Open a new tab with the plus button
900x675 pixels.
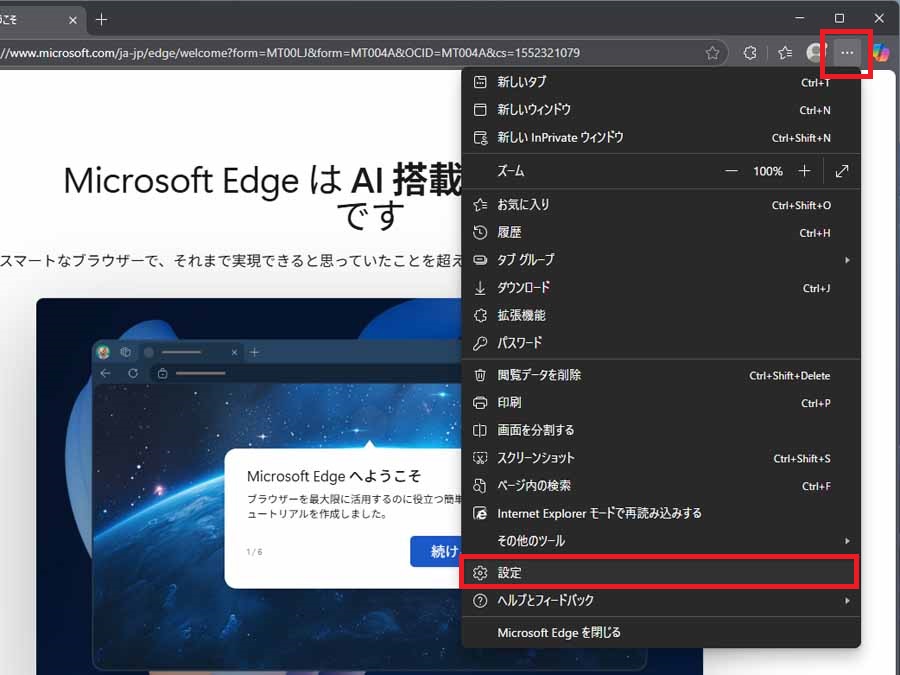(101, 19)
